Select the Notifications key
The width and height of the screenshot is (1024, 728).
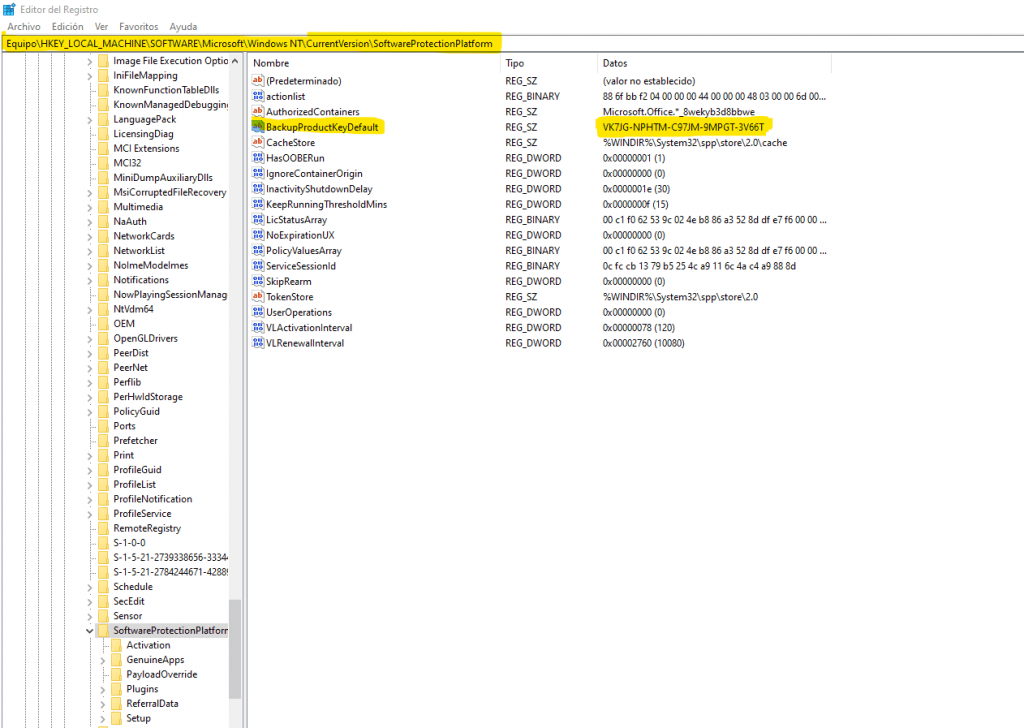[141, 279]
